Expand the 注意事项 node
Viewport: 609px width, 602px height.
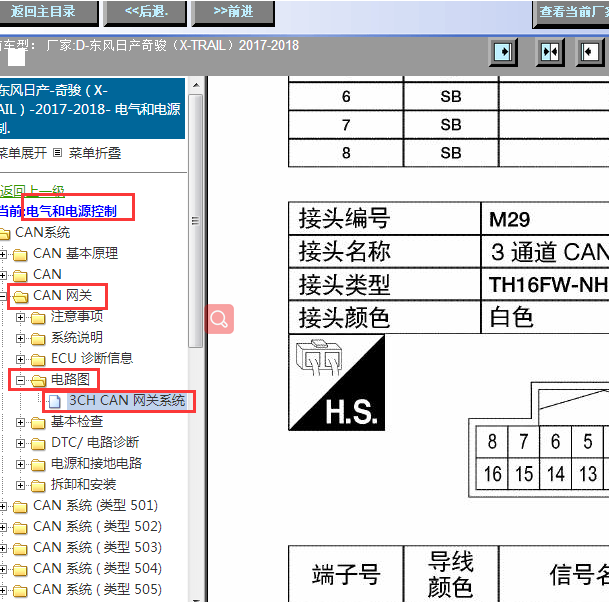20,318
